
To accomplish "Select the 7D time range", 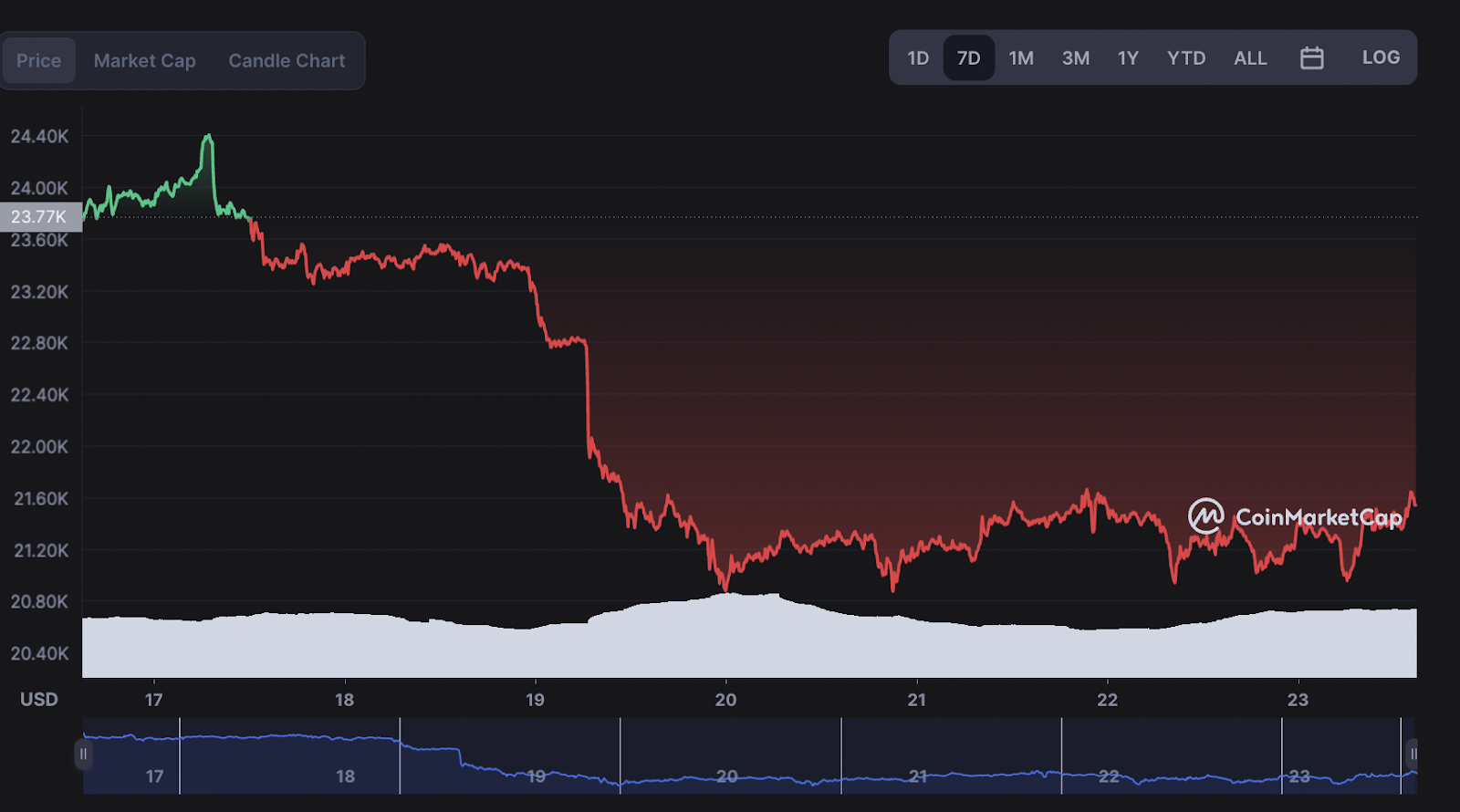I will click(968, 58).
